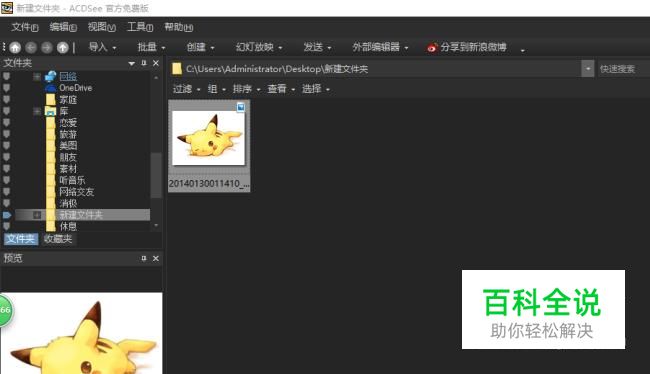Screen dimensions: 650x374
Task: Open the path history dropdown
Action: click(x=587, y=69)
